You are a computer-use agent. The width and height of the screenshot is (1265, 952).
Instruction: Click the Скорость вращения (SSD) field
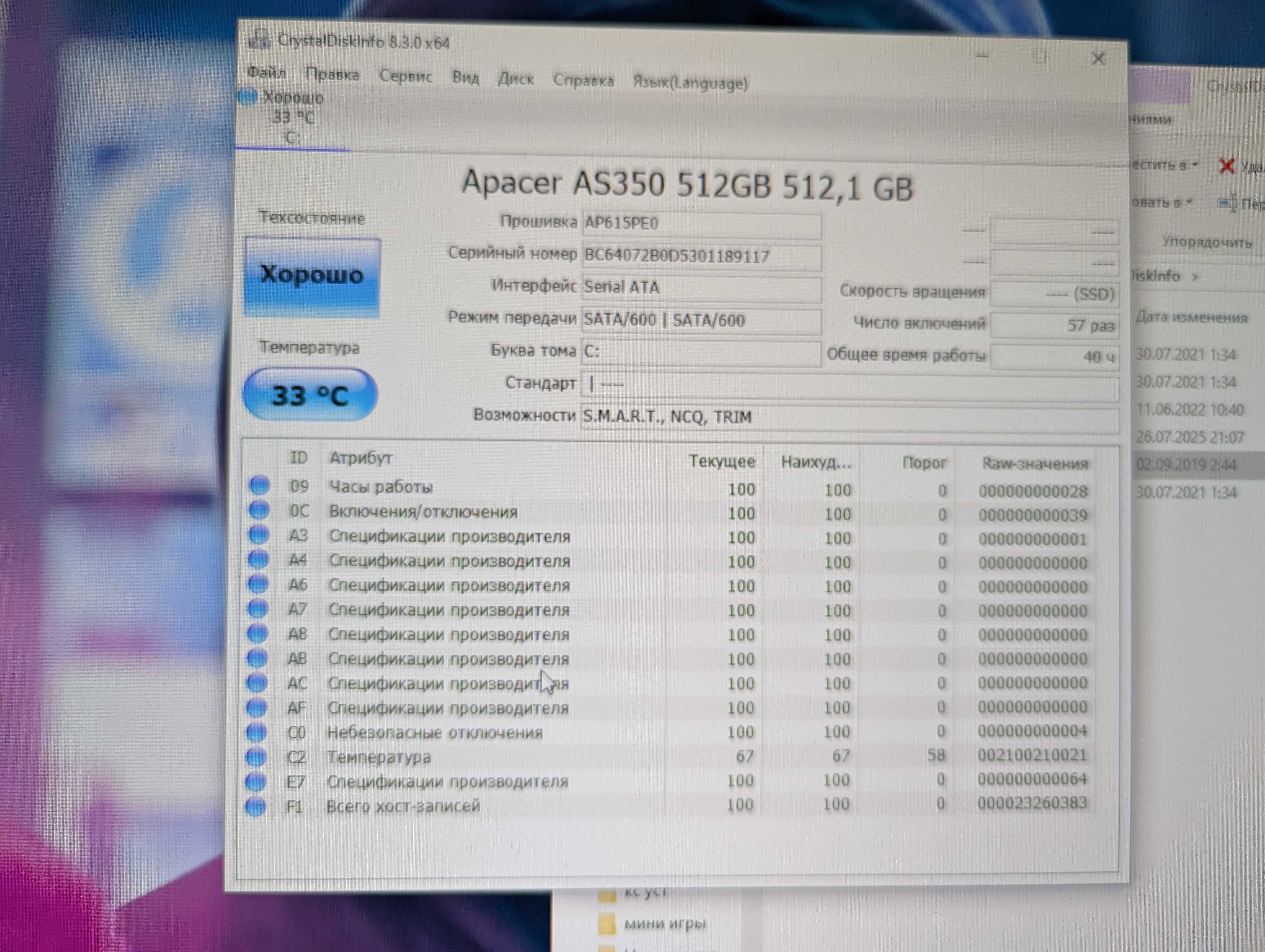[1054, 294]
